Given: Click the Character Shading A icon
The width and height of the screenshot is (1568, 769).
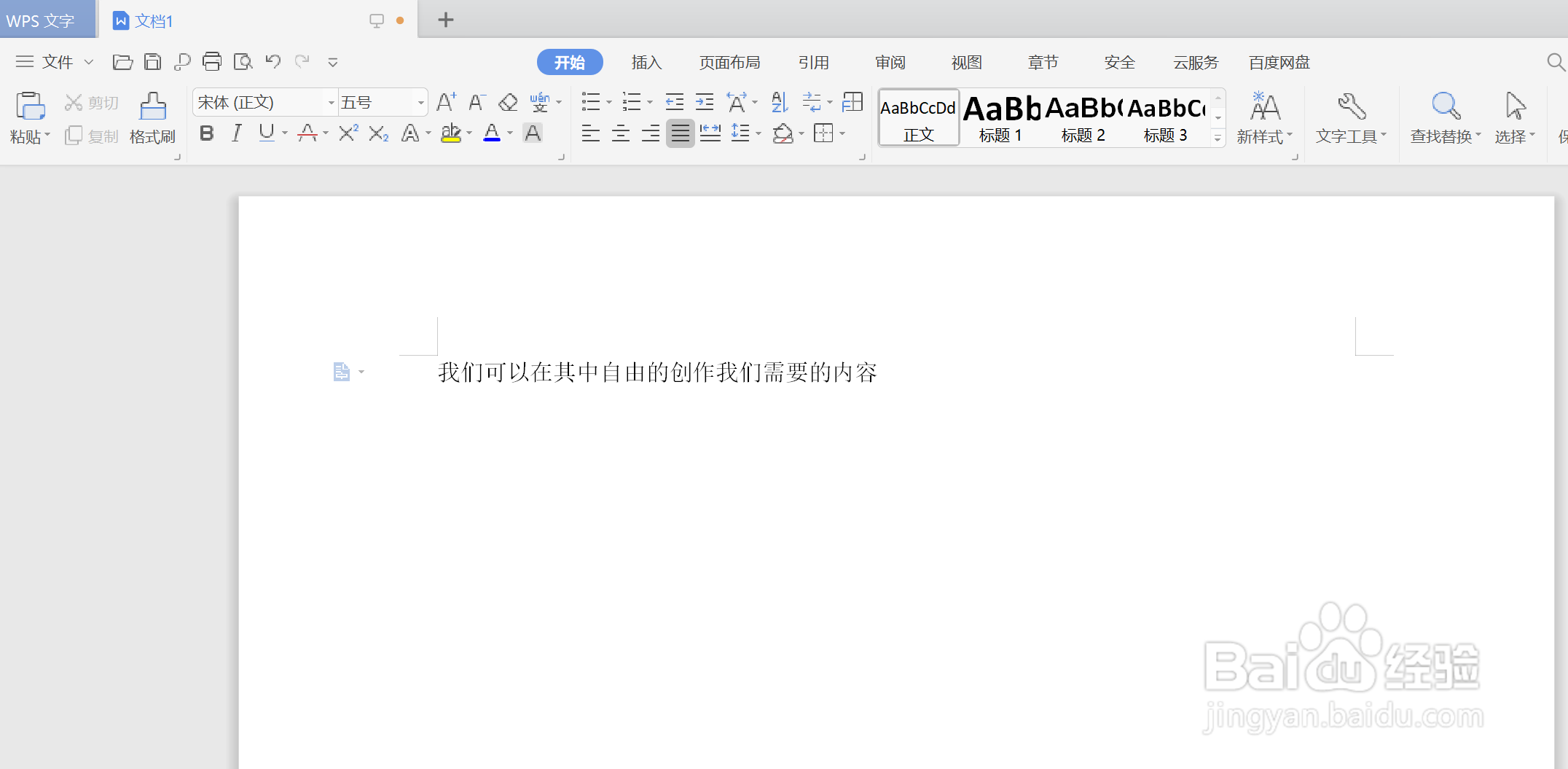Looking at the screenshot, I should [533, 133].
